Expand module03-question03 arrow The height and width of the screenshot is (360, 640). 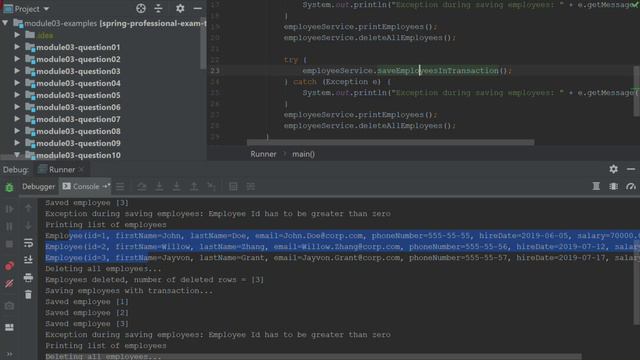click(x=17, y=71)
